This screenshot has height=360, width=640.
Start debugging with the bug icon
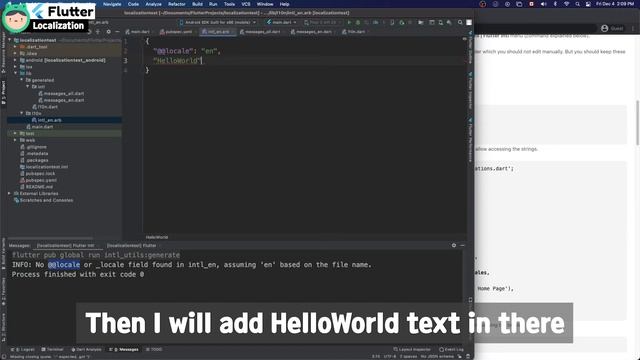point(358,22)
